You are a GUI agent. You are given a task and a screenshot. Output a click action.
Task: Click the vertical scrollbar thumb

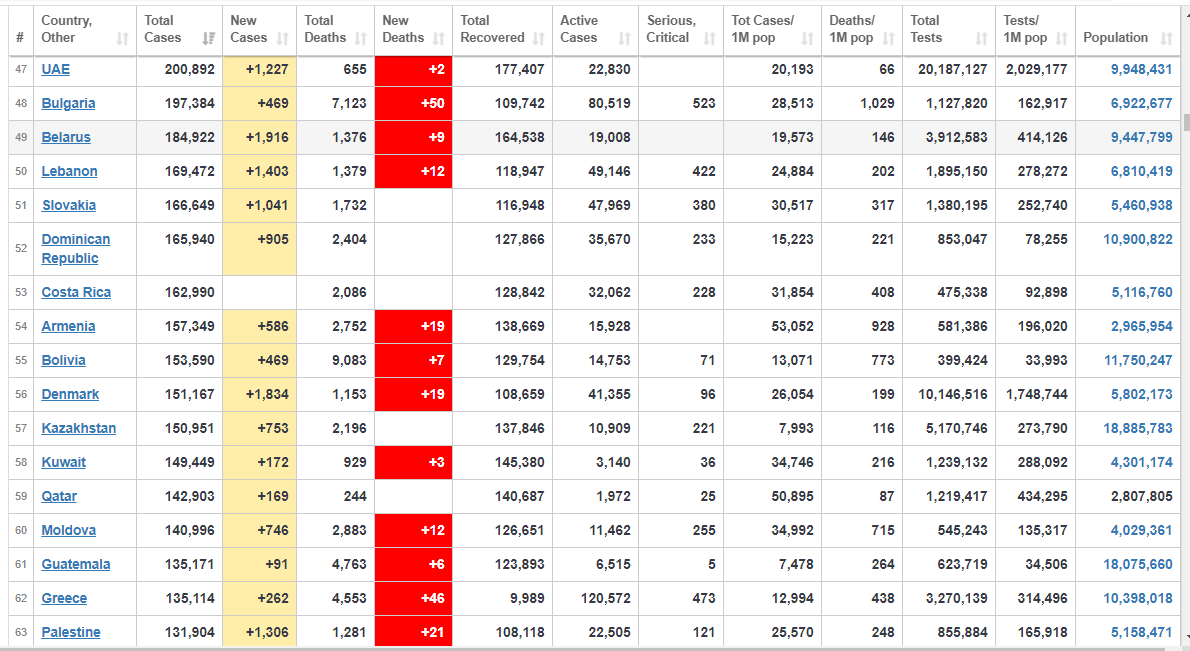coord(1185,122)
